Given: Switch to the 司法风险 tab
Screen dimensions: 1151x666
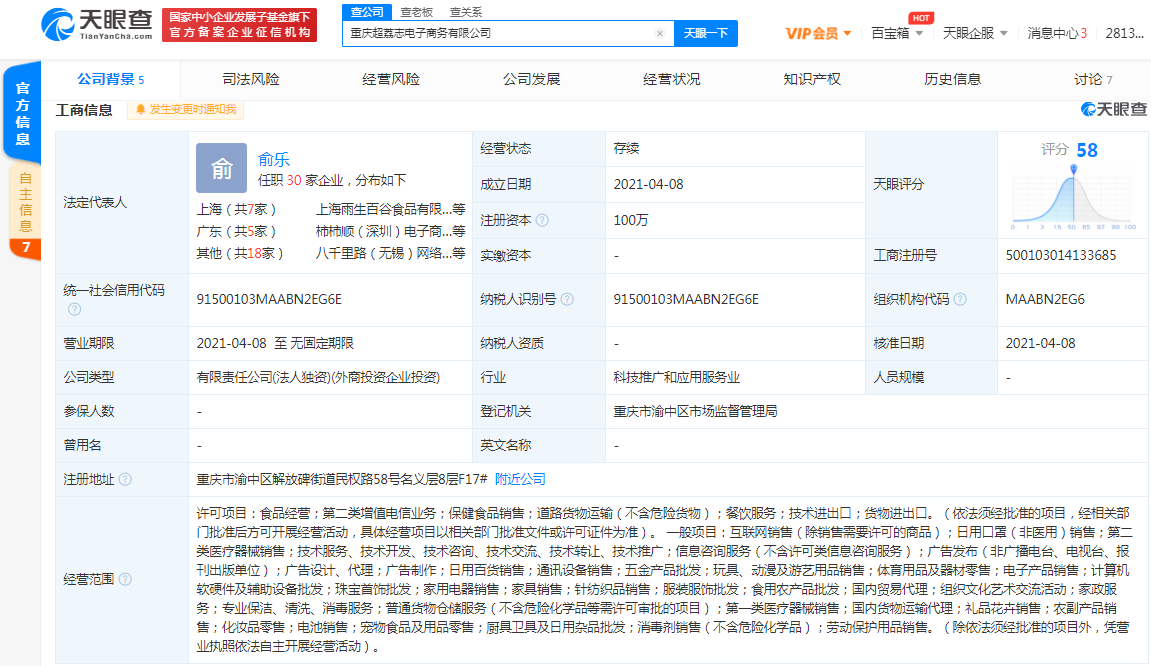Looking at the screenshot, I should click(x=250, y=79).
